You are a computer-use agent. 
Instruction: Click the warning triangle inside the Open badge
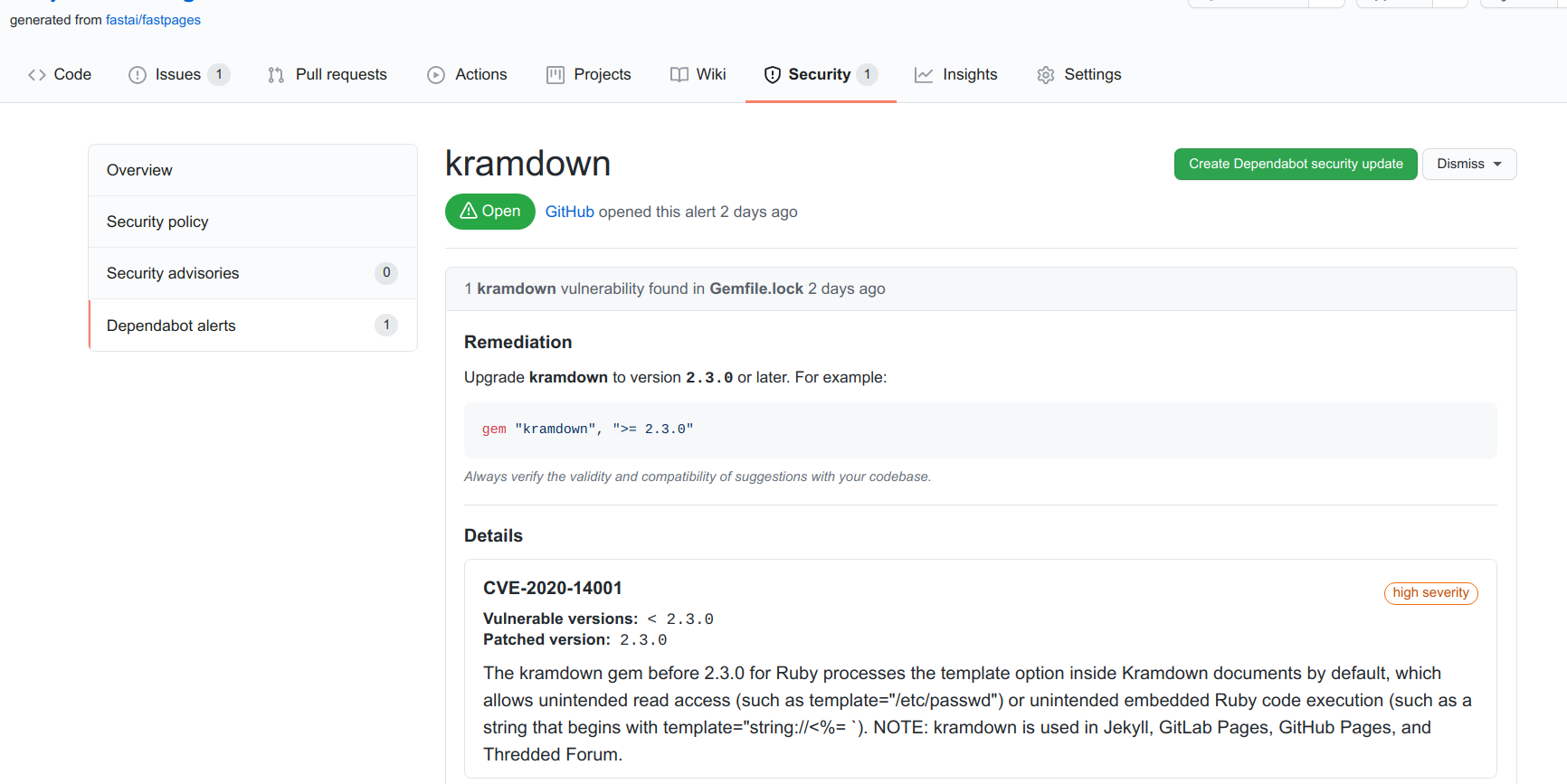click(x=468, y=211)
